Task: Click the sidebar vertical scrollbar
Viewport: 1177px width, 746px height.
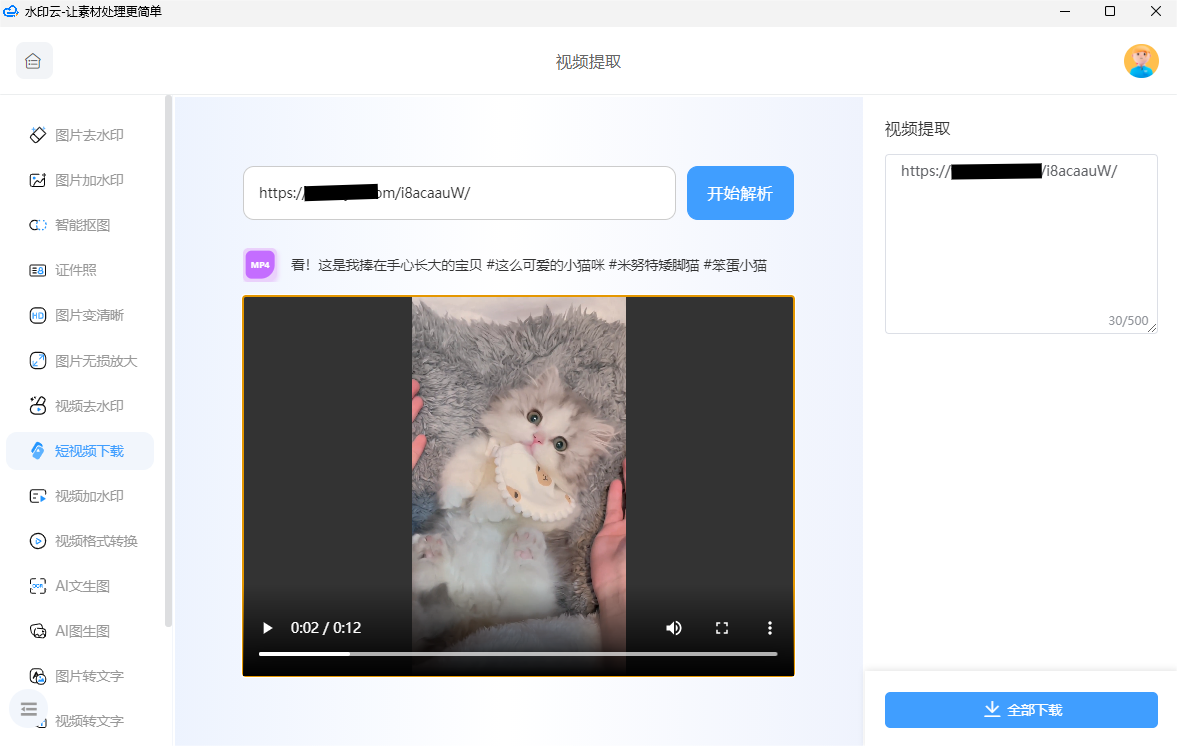Action: [x=168, y=360]
